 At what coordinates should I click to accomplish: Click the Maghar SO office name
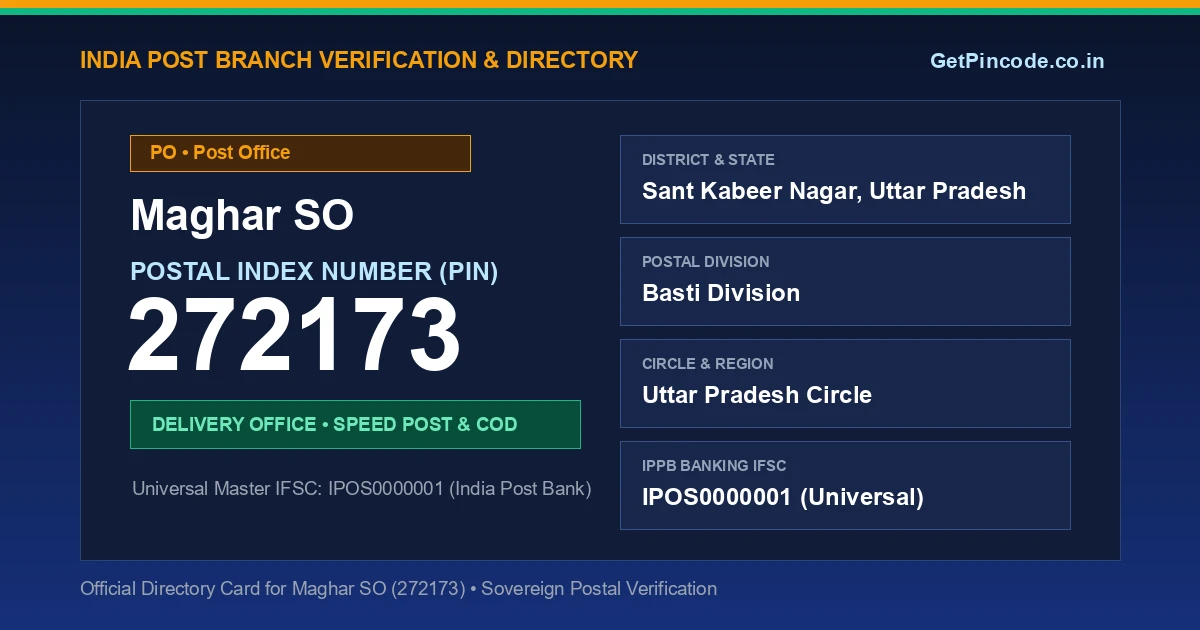242,216
